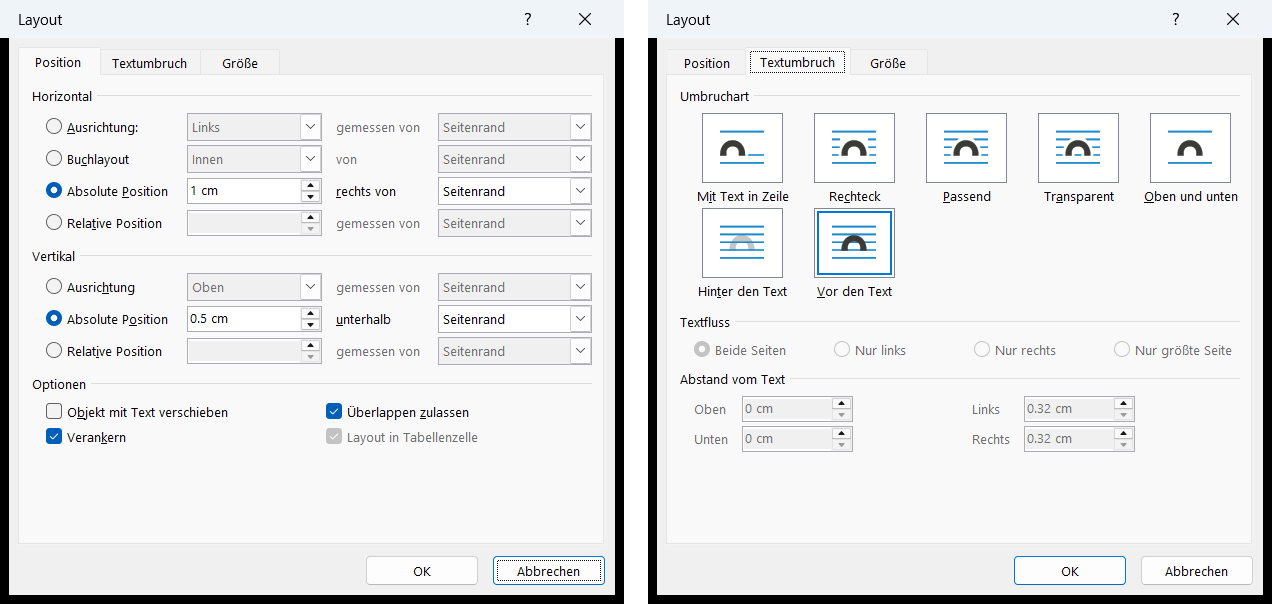Open Größe tab in right dialog
This screenshot has width=1272, height=604.
click(x=888, y=63)
